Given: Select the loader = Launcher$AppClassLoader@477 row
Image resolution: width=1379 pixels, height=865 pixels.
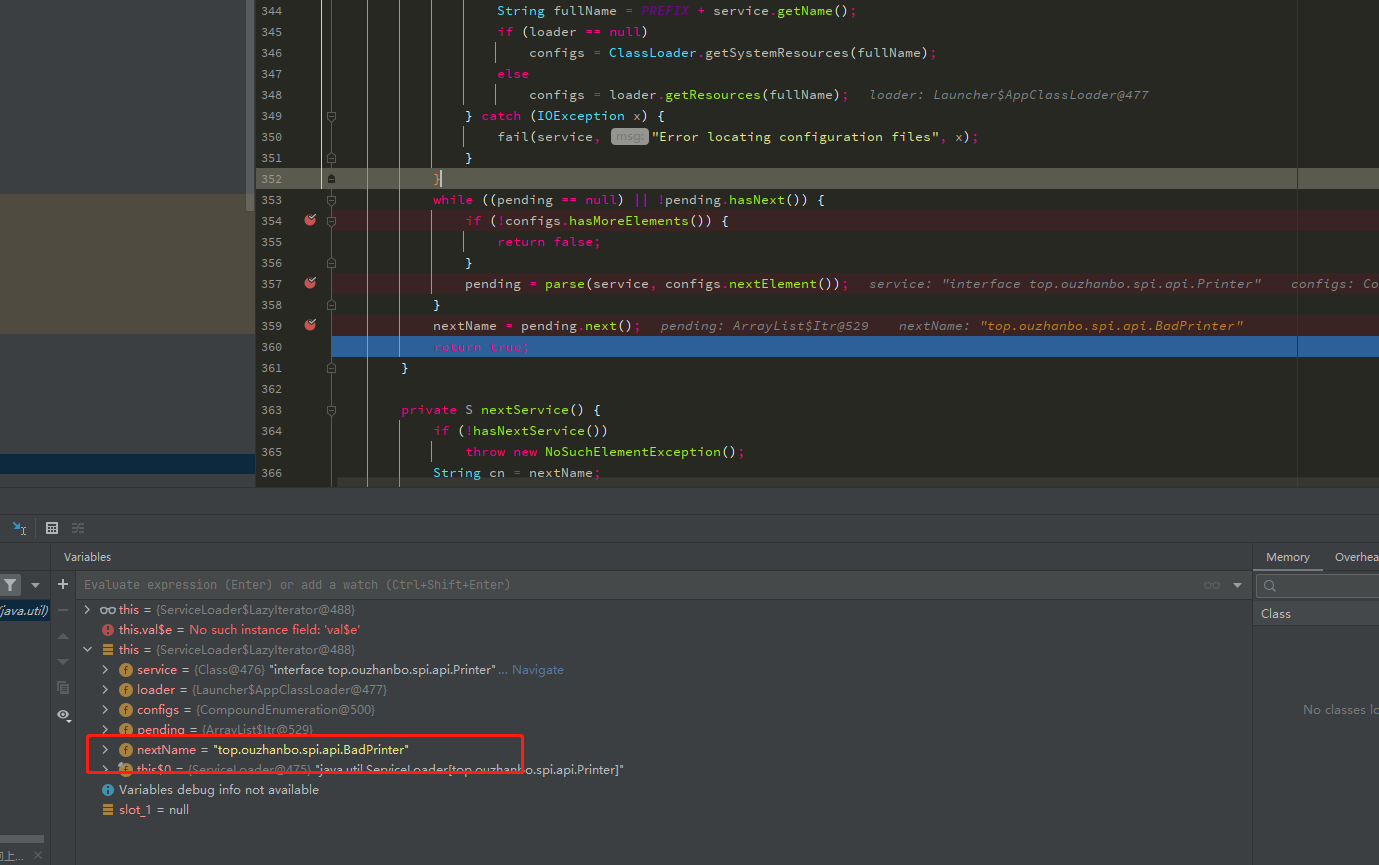Looking at the screenshot, I should [x=664, y=689].
